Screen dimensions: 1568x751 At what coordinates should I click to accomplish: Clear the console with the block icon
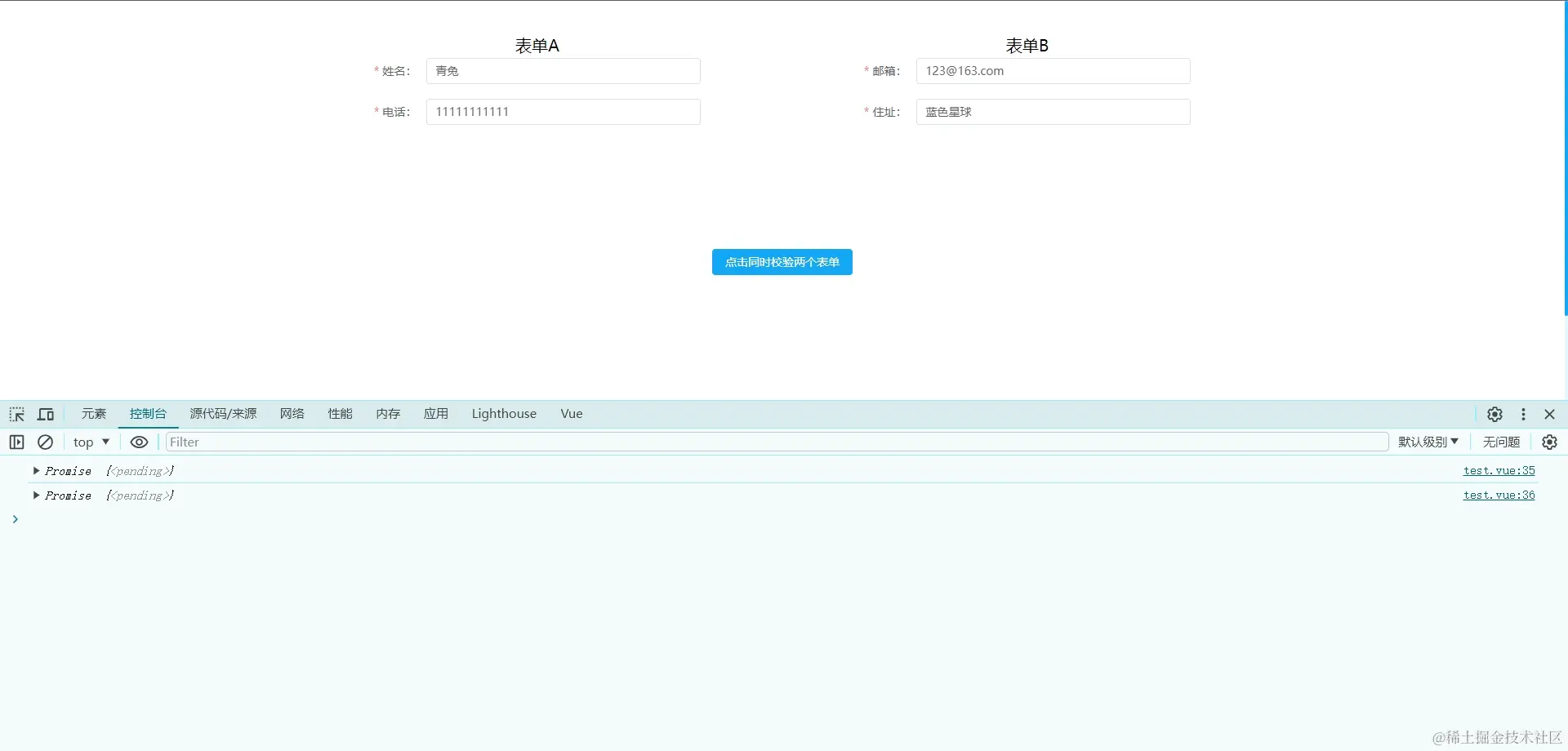point(46,442)
